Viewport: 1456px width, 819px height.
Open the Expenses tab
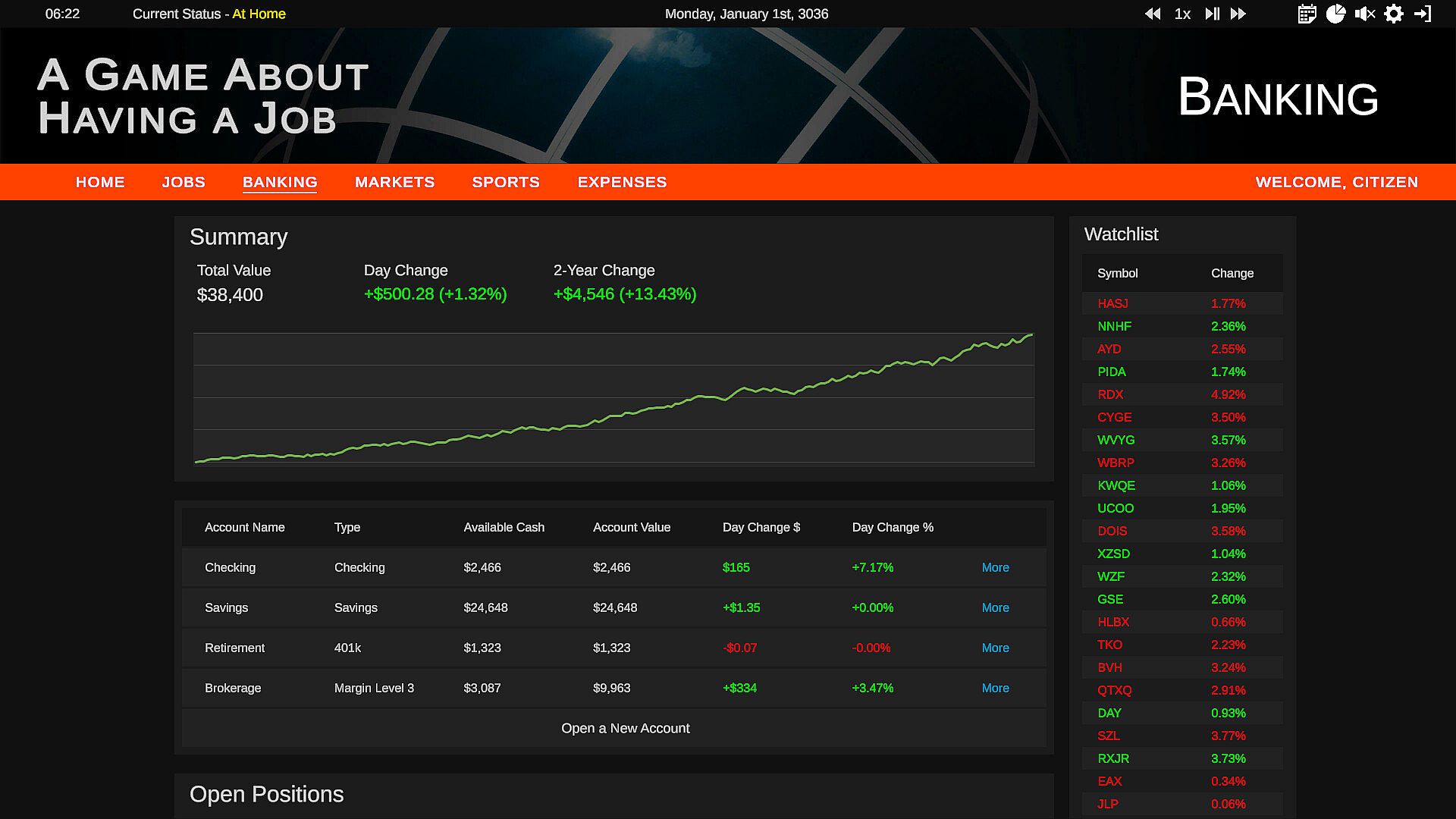(622, 182)
